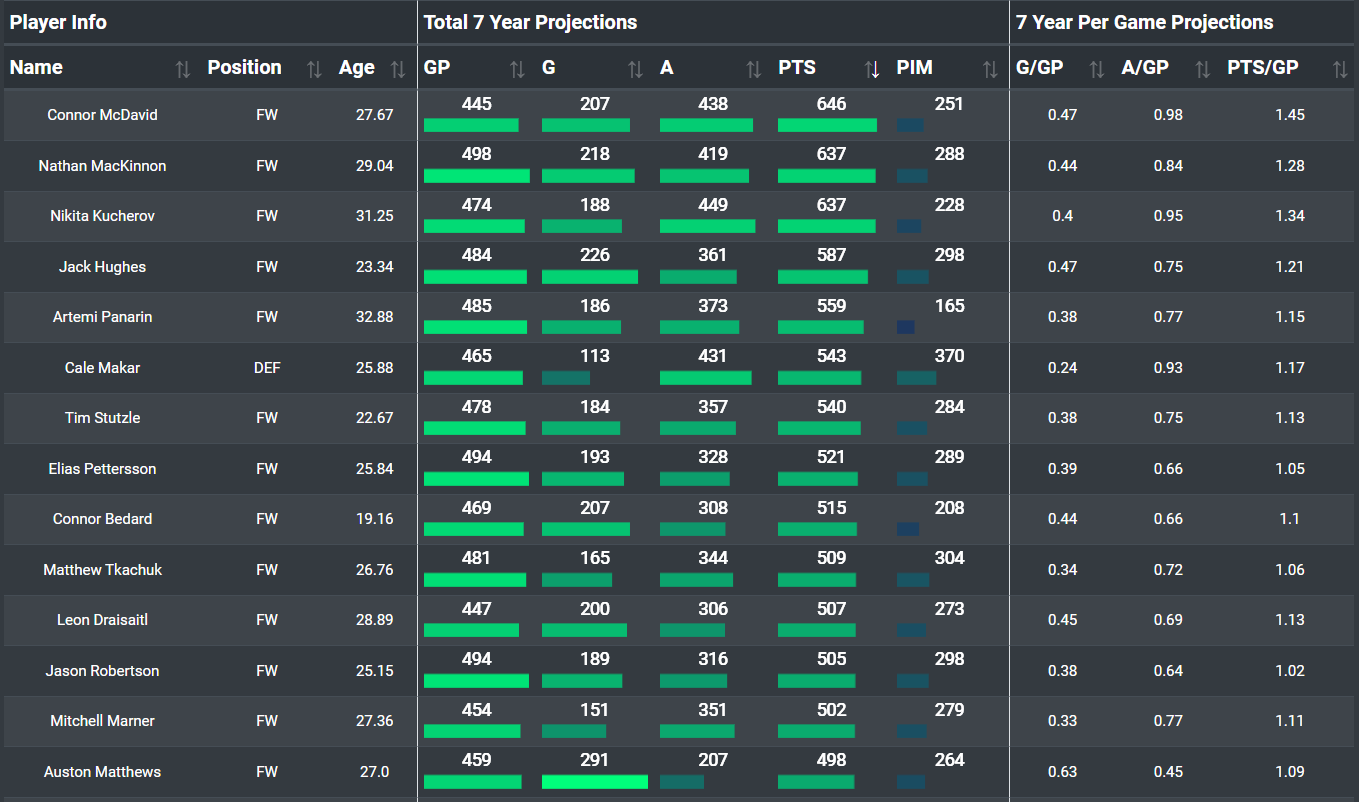This screenshot has width=1359, height=802.
Task: Select Auston Matthews name cell
Action: click(102, 772)
